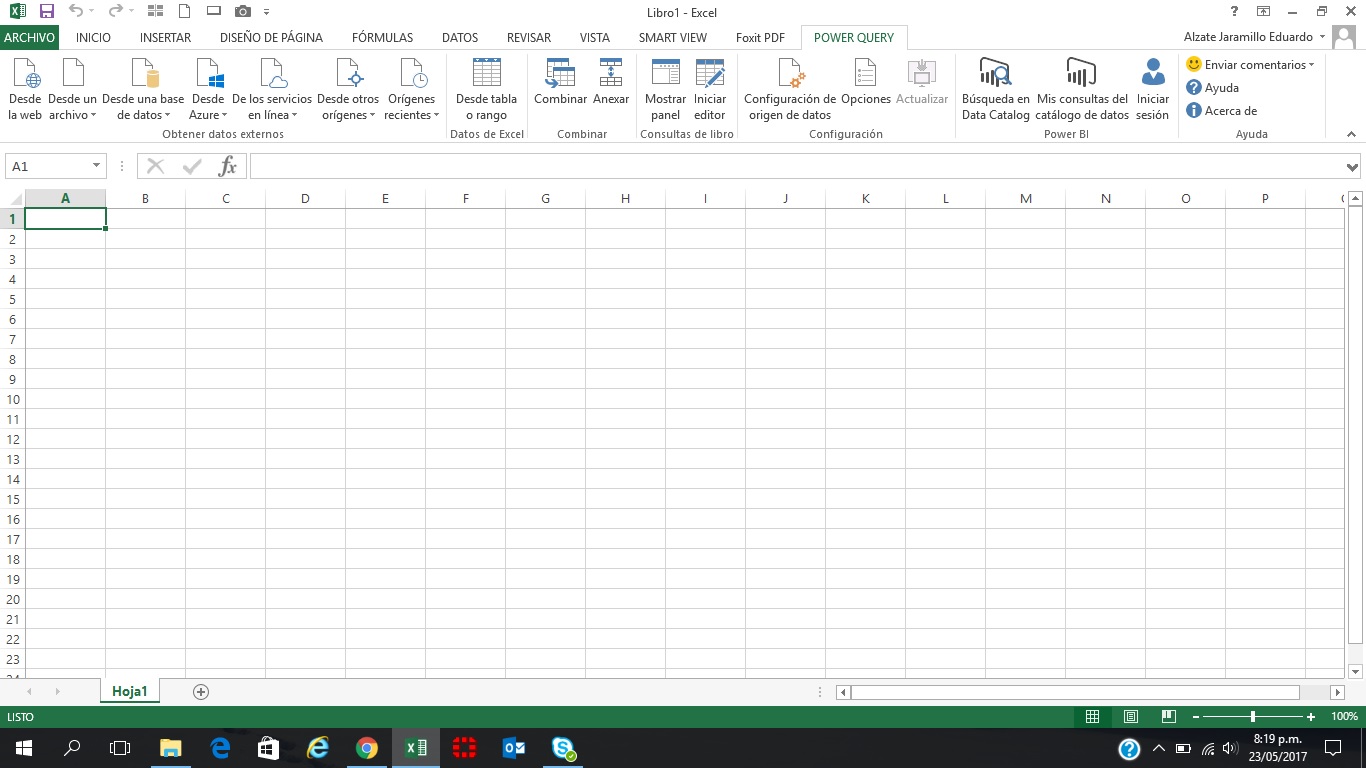Click the Desde la web icon

25,74
